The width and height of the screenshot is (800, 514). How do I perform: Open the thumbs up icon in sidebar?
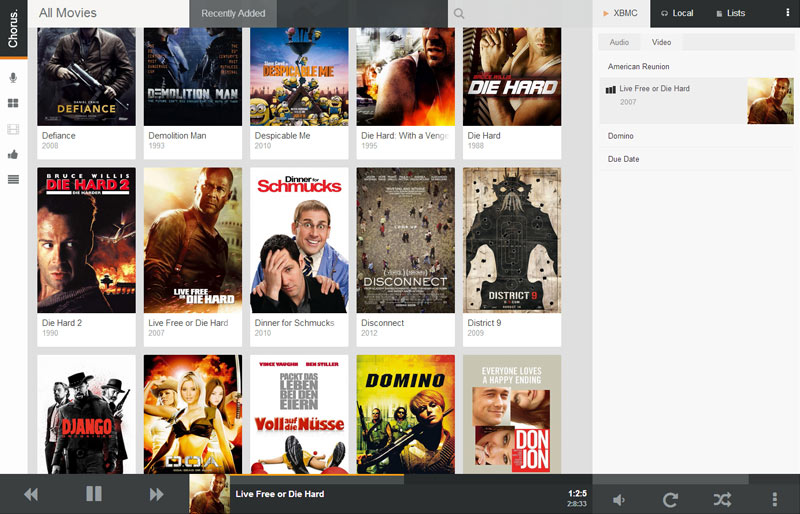tap(13, 154)
